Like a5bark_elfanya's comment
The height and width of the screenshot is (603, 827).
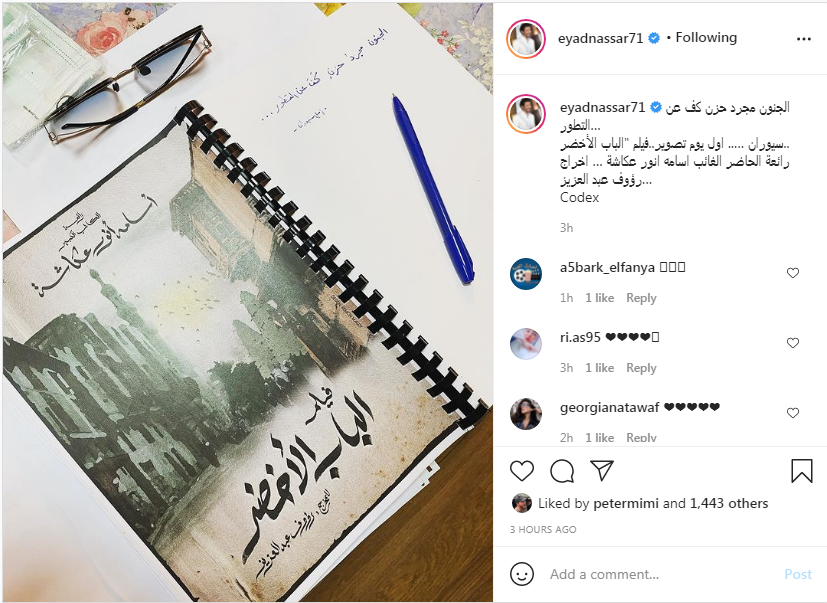792,273
